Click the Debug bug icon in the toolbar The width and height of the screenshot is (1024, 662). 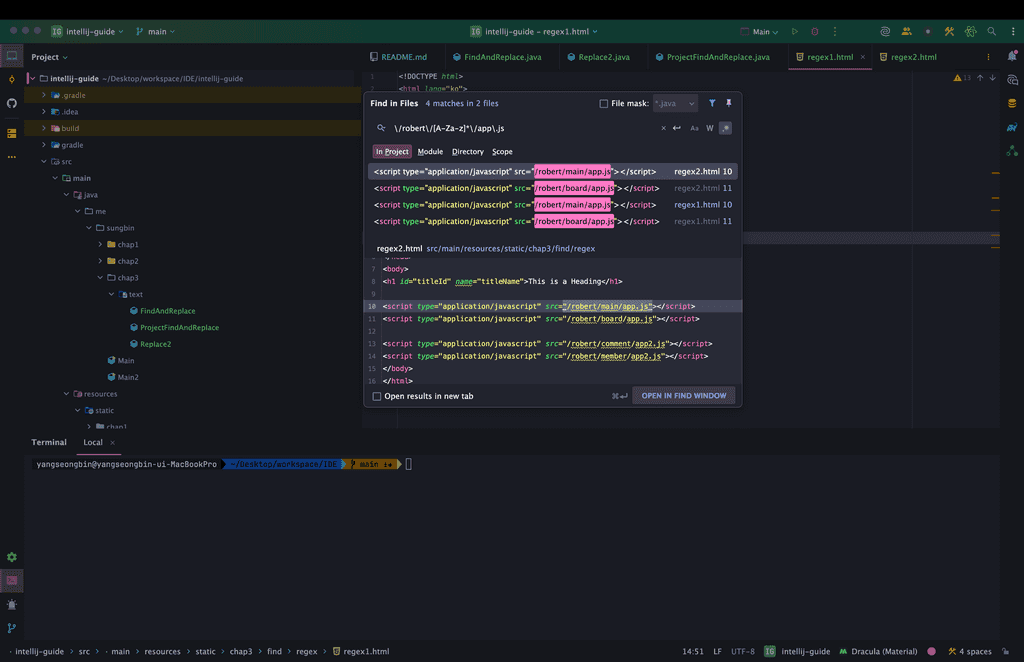coord(815,32)
